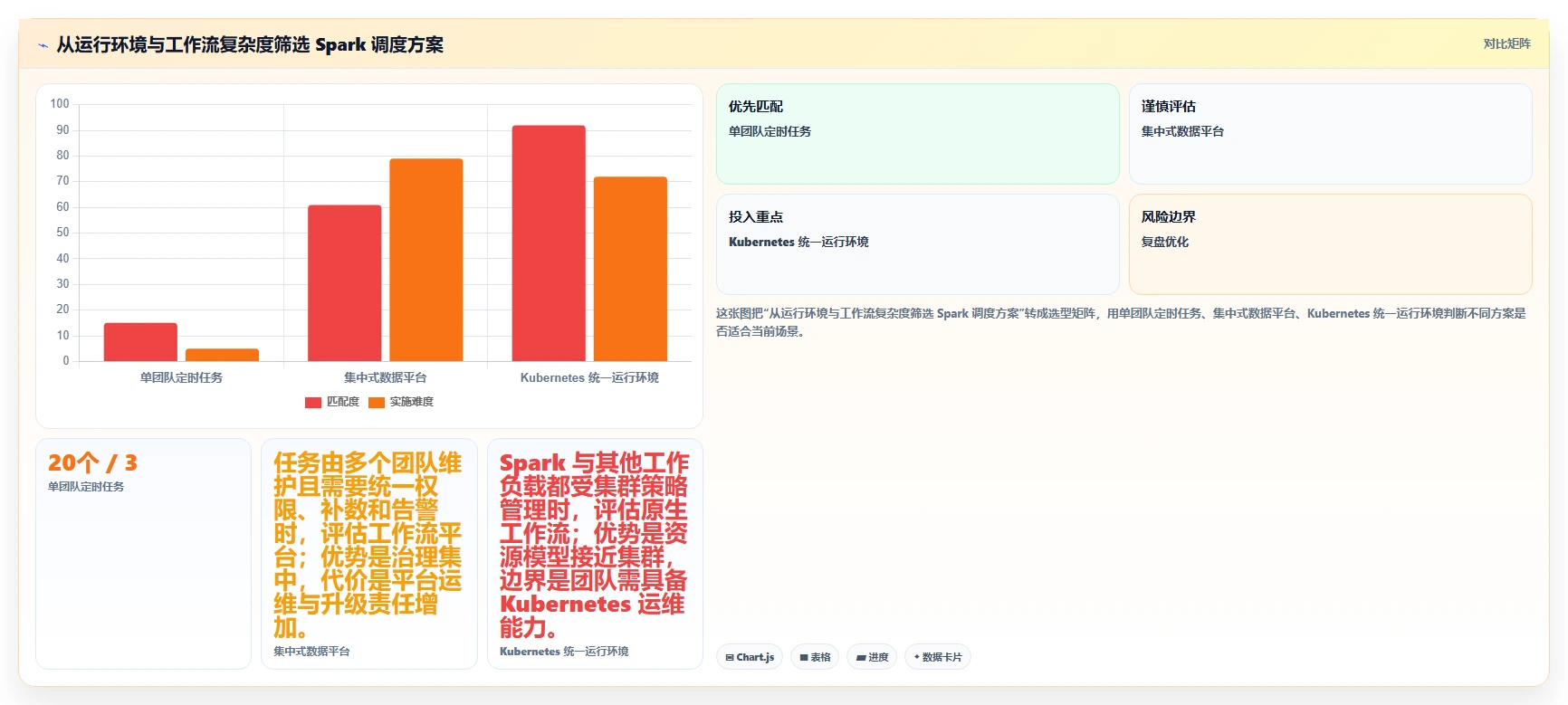
Task: Click the orange bar for 集中式数据平台
Action: coord(426,260)
